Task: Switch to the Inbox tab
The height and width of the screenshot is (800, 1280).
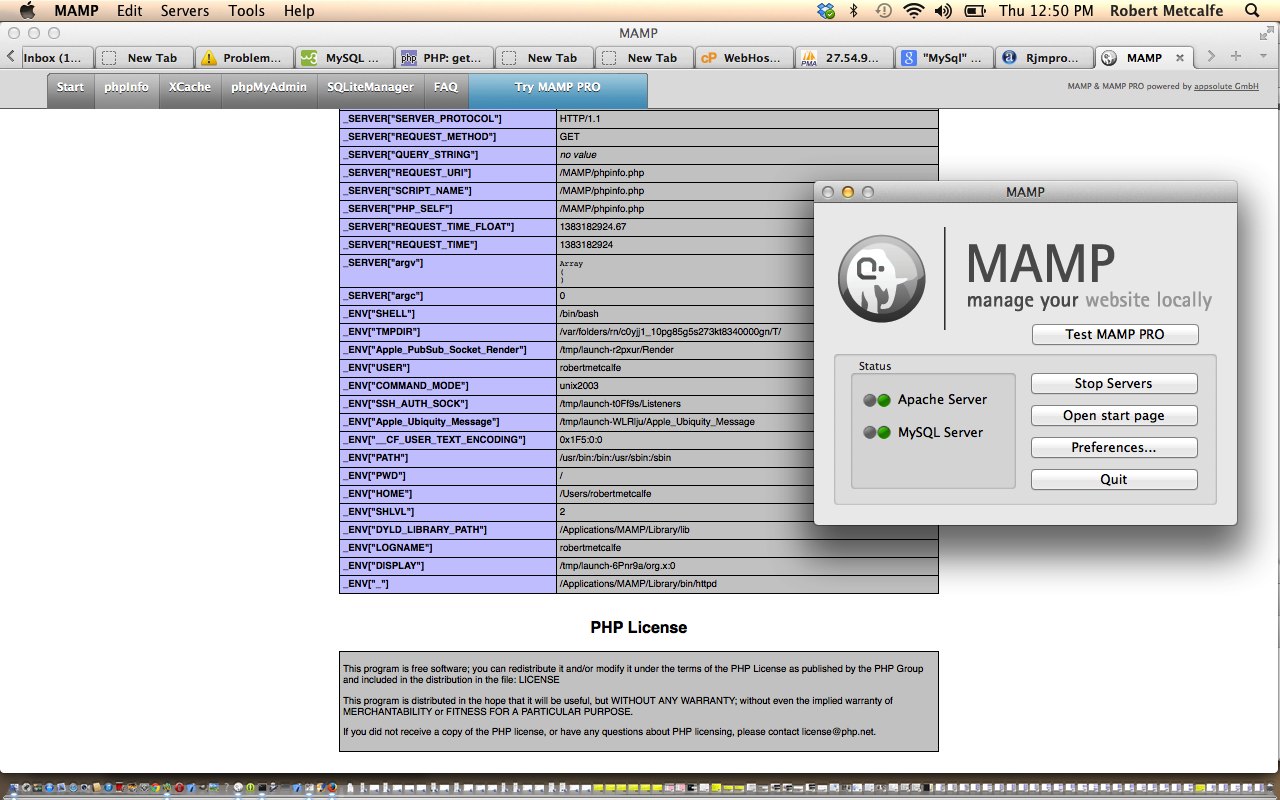Action: tap(56, 58)
